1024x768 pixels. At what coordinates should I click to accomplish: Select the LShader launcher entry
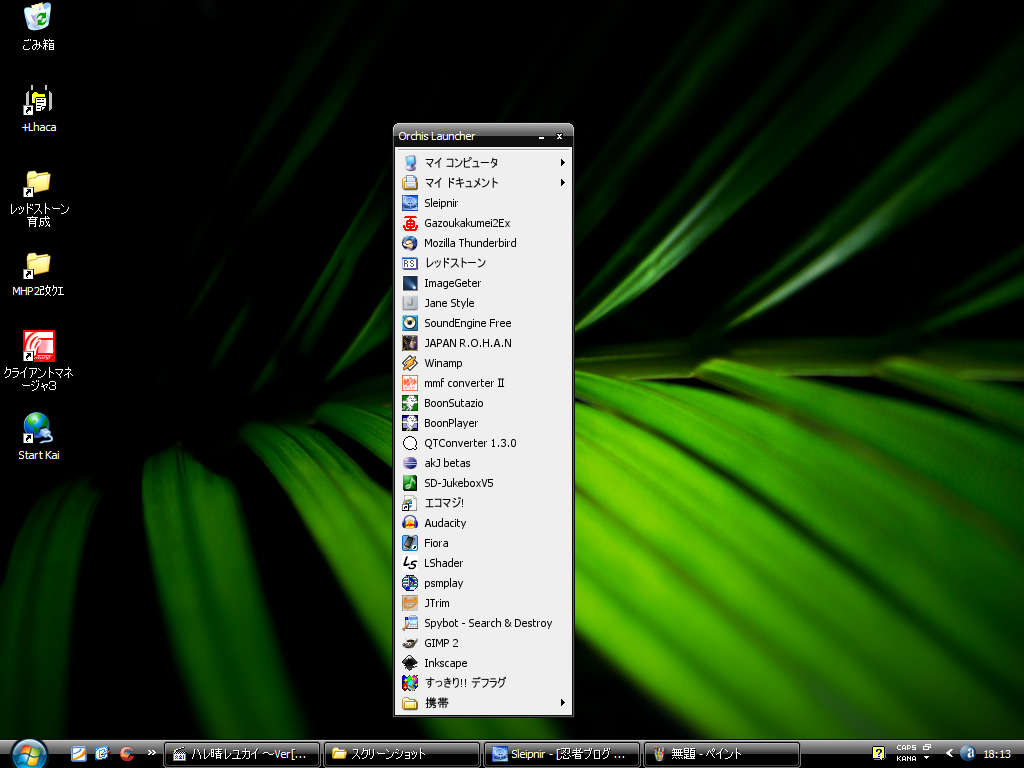[483, 563]
